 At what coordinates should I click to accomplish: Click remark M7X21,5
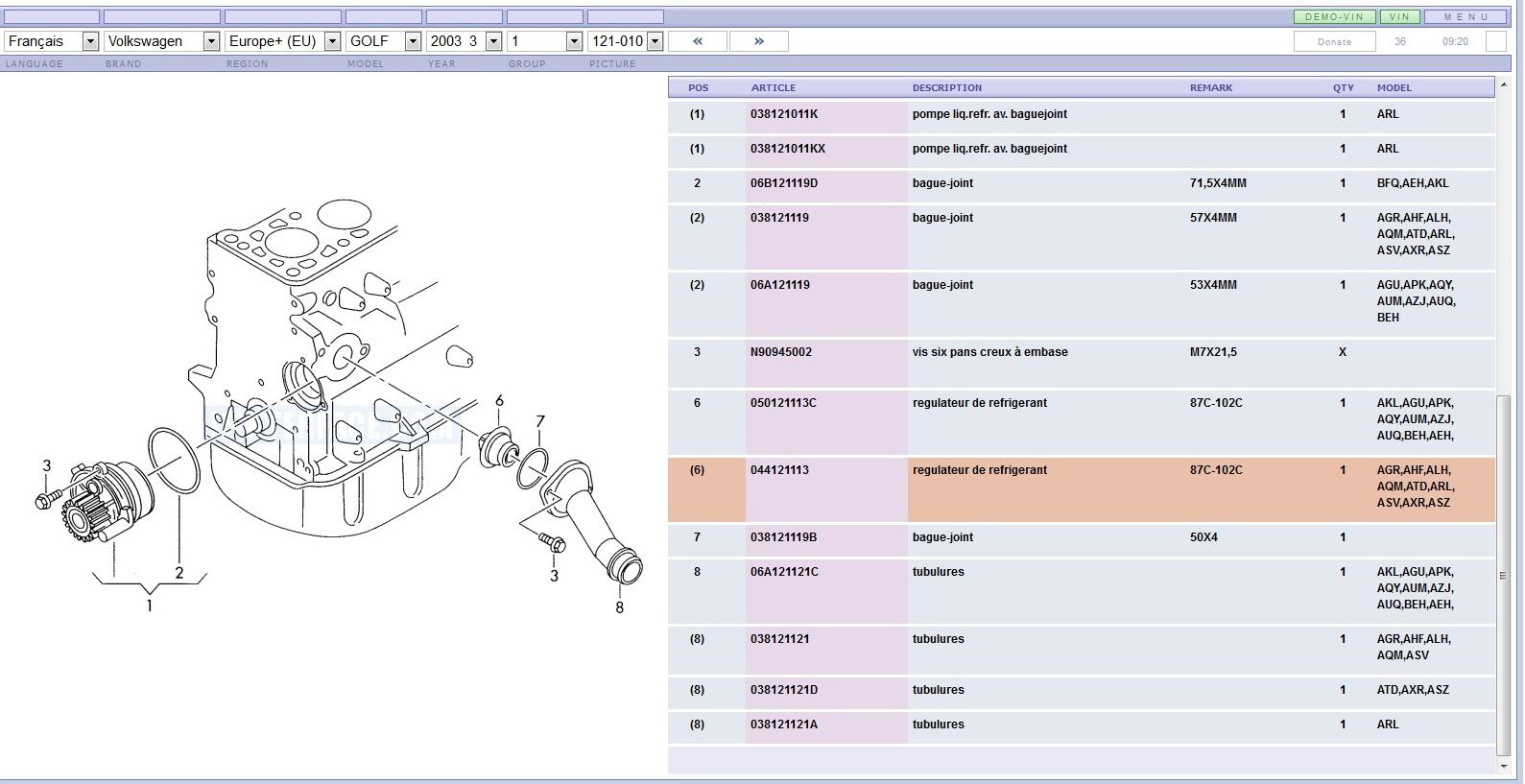1213,352
